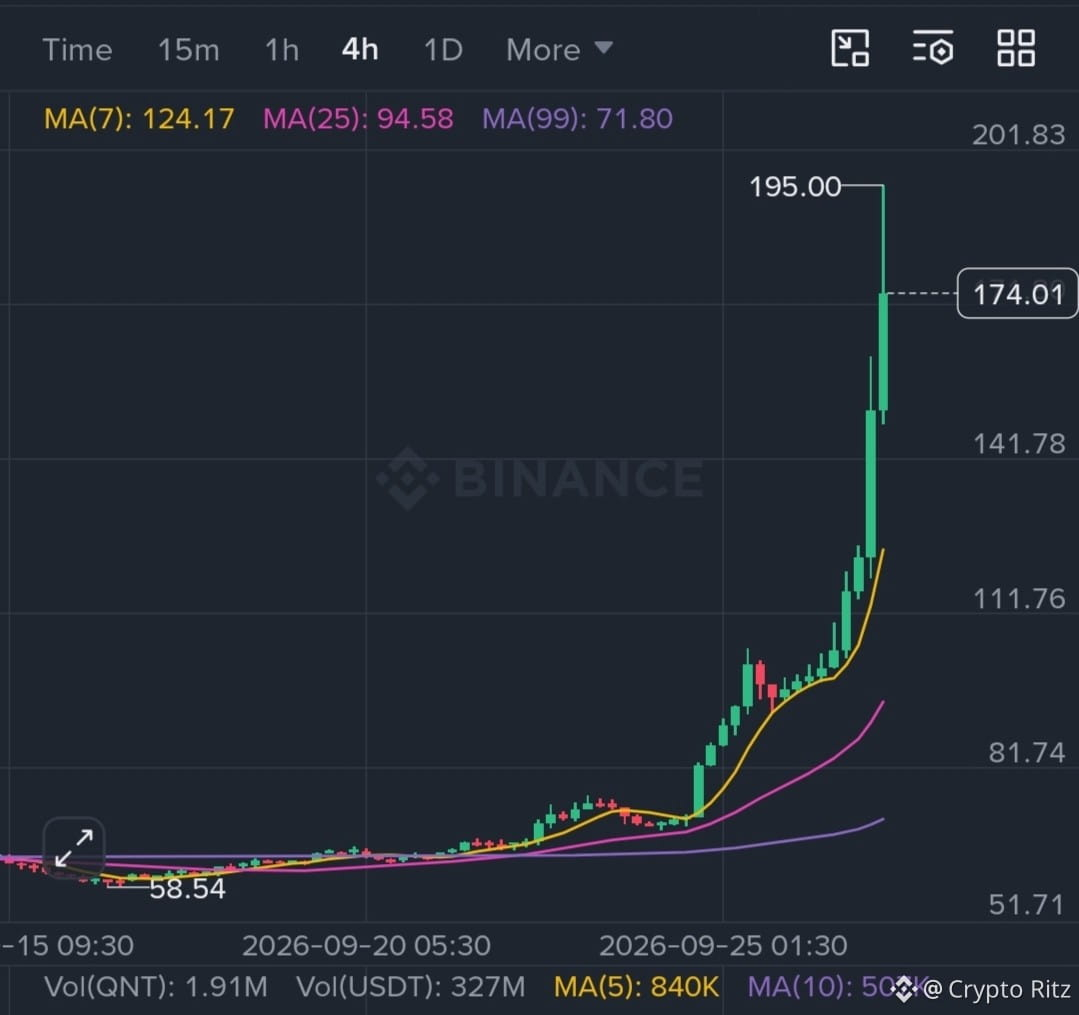Click the MA(7) 124.17 indicator label
Viewport: 1079px width, 1015px height.
point(139,119)
